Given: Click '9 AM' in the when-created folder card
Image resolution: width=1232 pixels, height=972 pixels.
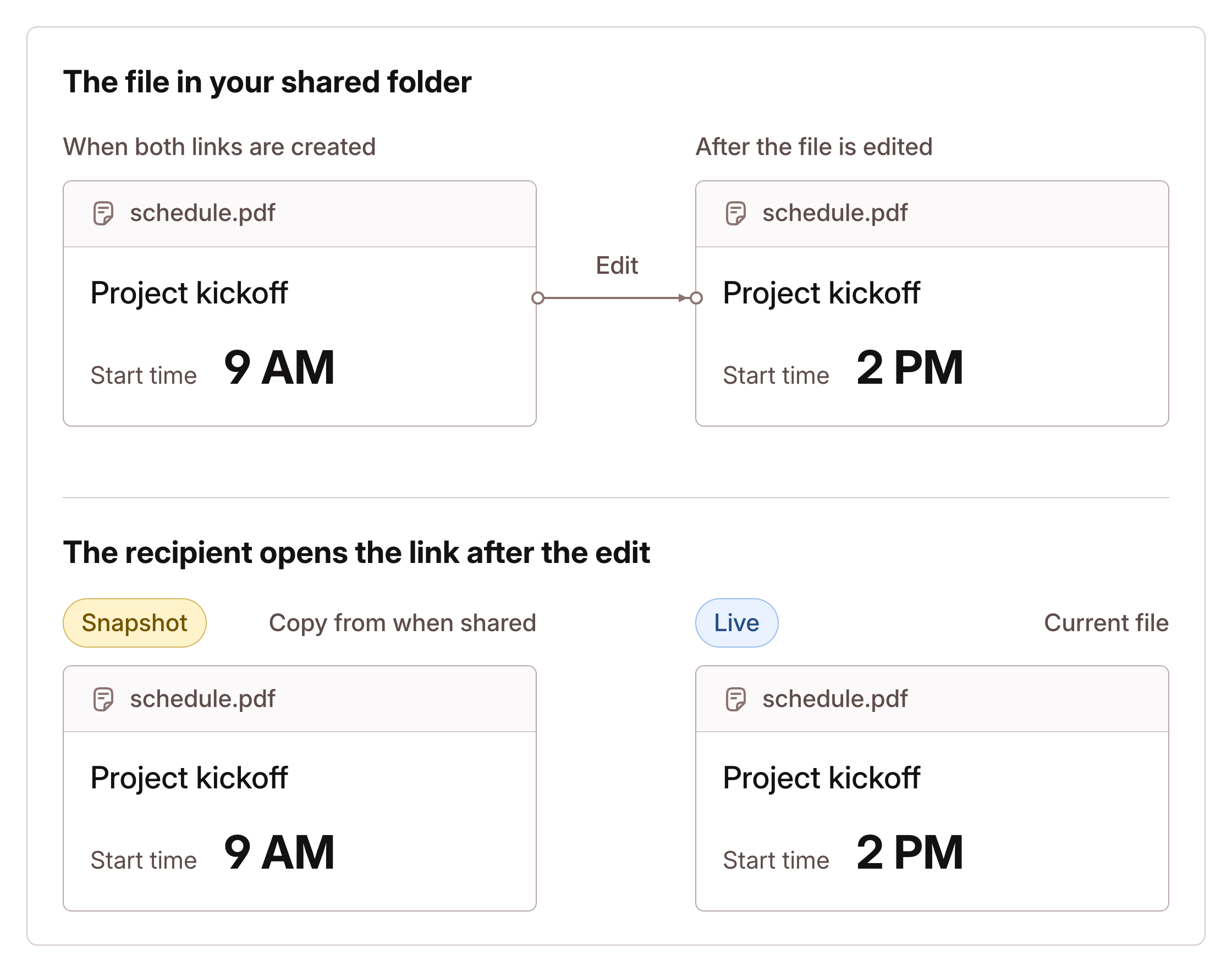Looking at the screenshot, I should 279,368.
